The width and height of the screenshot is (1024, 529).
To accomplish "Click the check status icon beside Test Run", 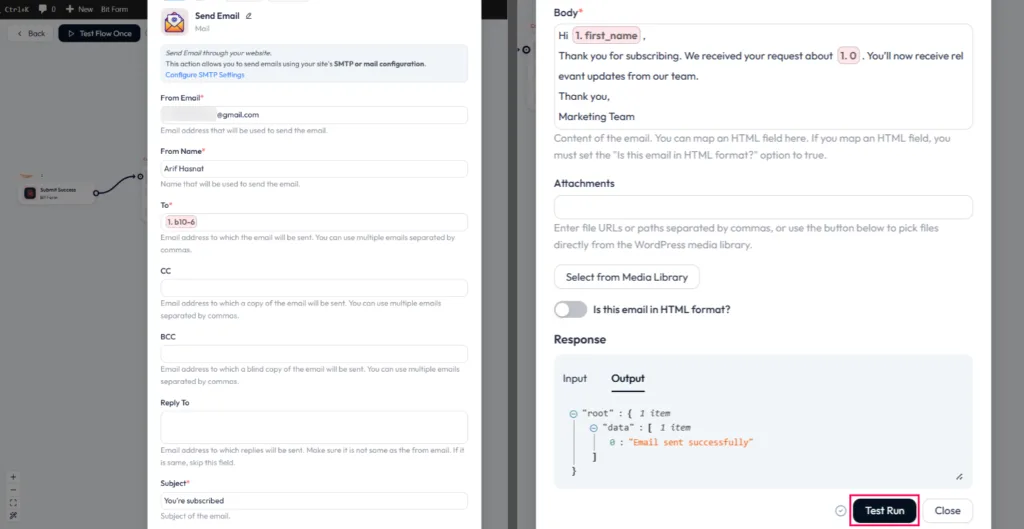I will pyautogui.click(x=840, y=511).
